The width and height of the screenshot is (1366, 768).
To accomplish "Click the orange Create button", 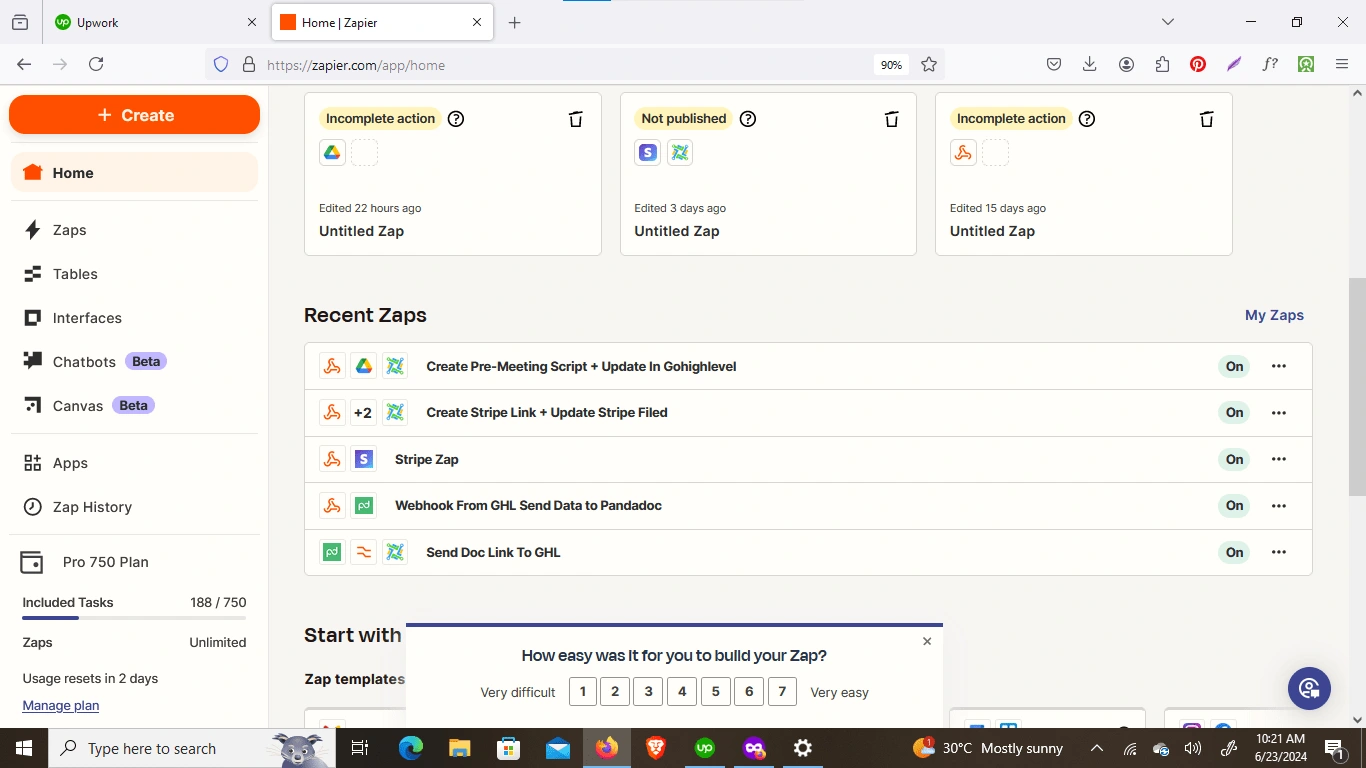I will point(134,115).
